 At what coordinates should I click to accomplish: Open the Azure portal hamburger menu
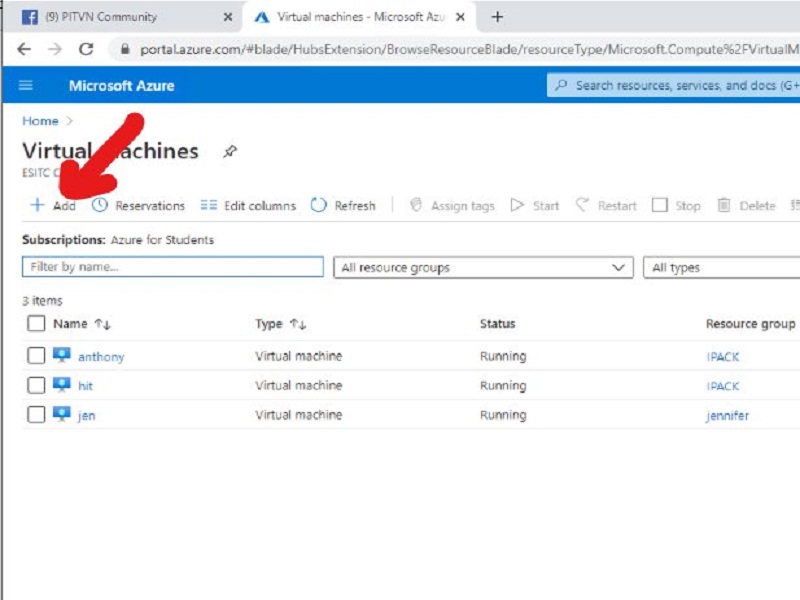tap(26, 85)
